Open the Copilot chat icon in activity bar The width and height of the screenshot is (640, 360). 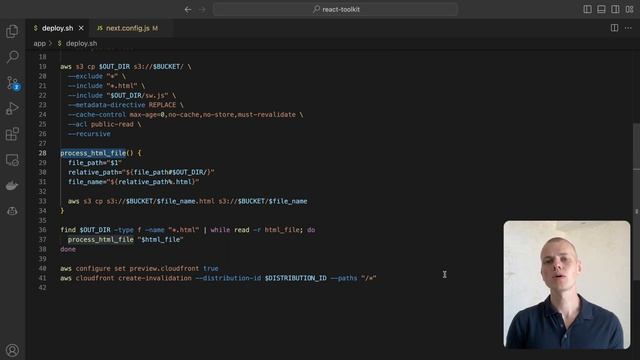12,211
